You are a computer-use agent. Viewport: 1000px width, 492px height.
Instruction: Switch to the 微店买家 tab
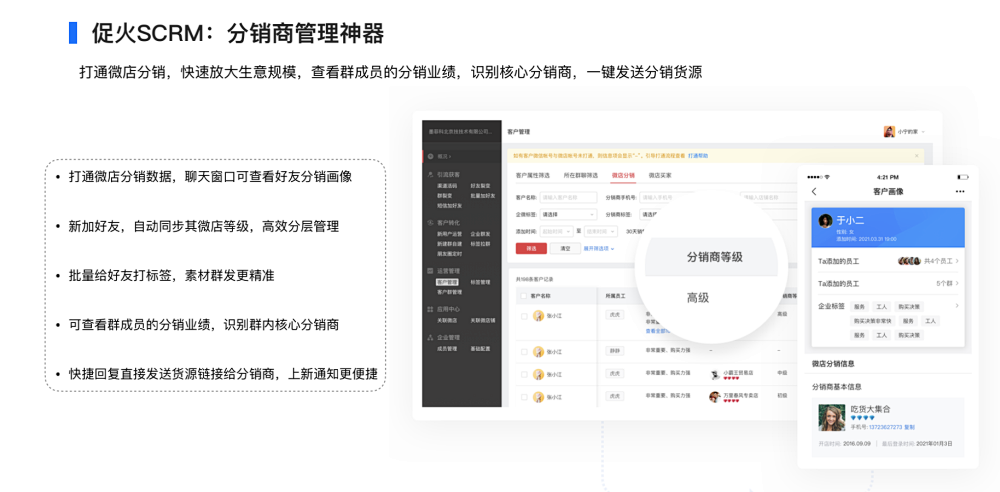click(660, 175)
